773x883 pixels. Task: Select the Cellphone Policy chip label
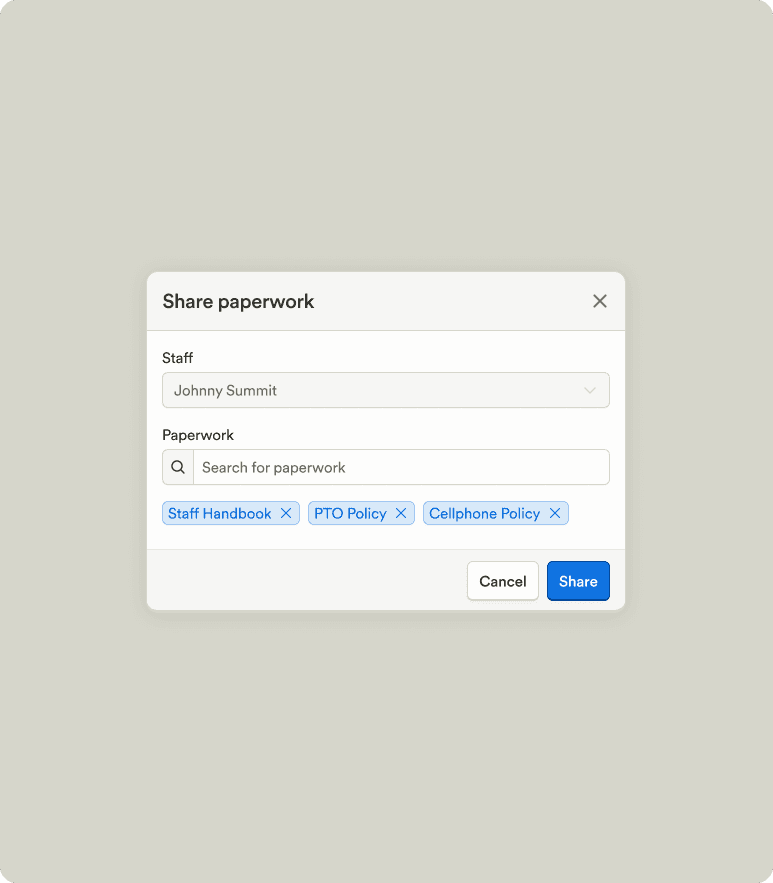(x=484, y=514)
